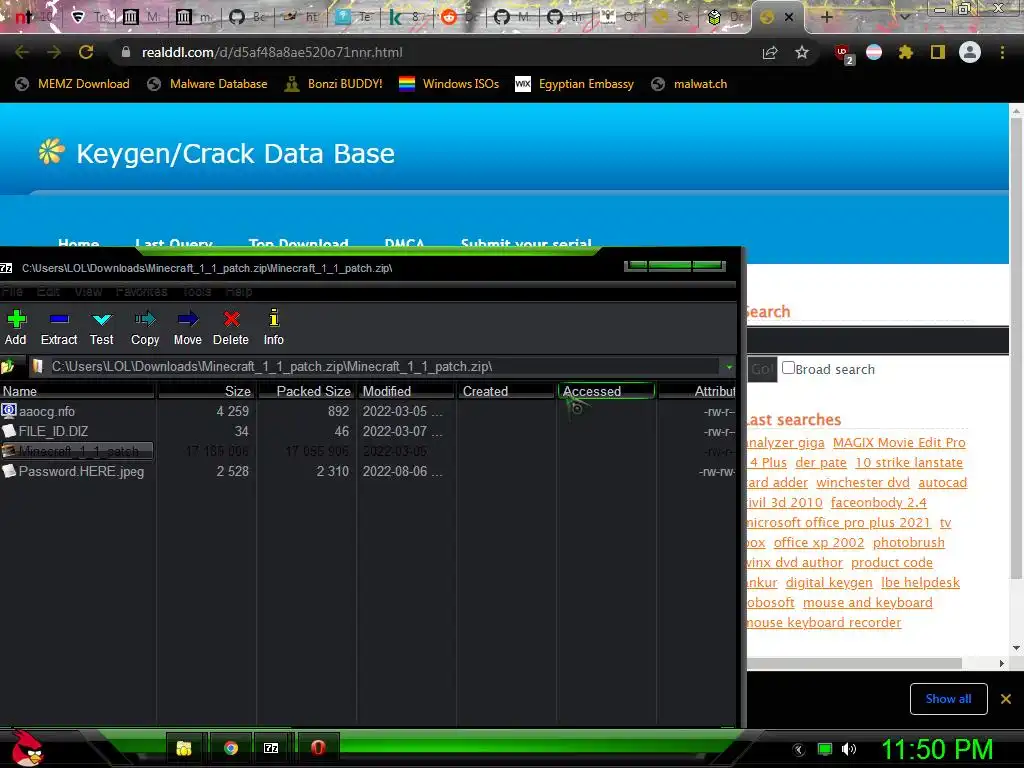1024x768 pixels.
Task: Switch to Chrome on the taskbar
Action: pos(231,748)
